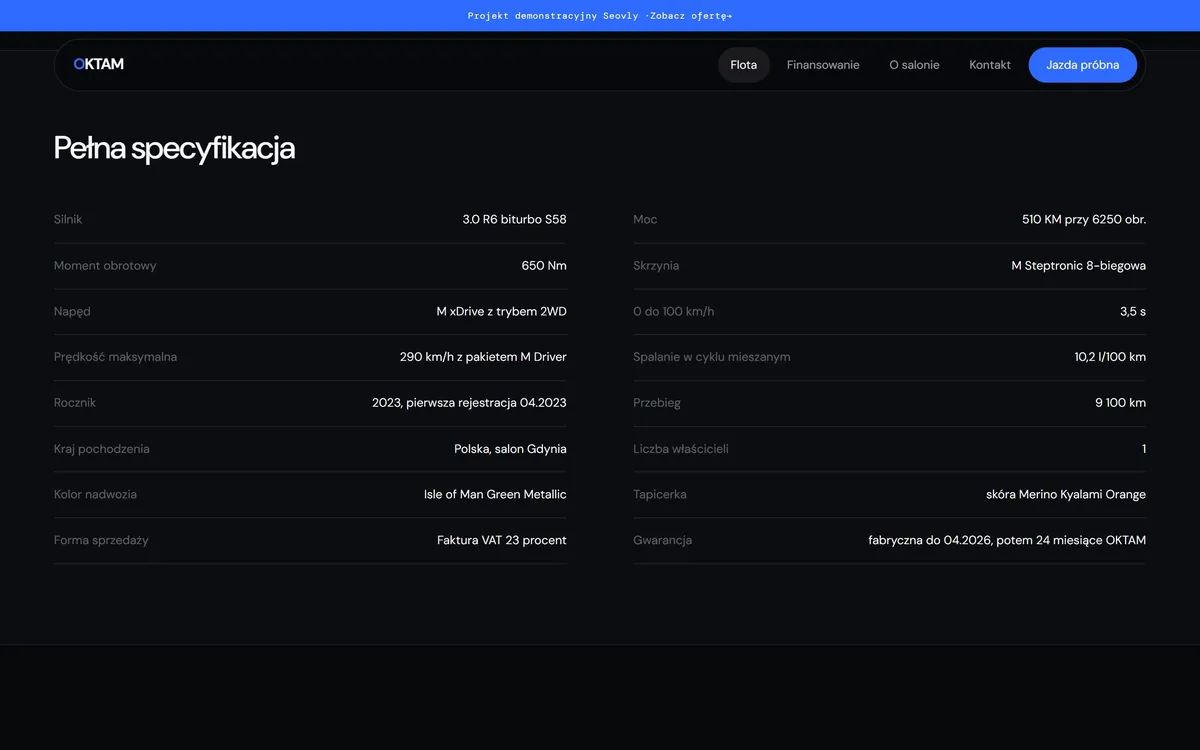1200x750 pixels.
Task: Click Spalanie w cyklu mieszanym label
Action: (x=712, y=357)
